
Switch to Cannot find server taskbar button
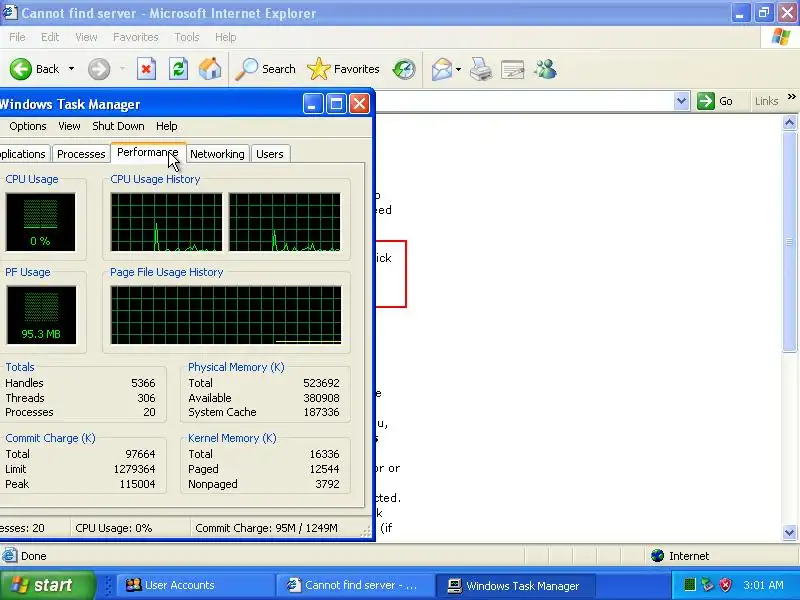coord(355,585)
